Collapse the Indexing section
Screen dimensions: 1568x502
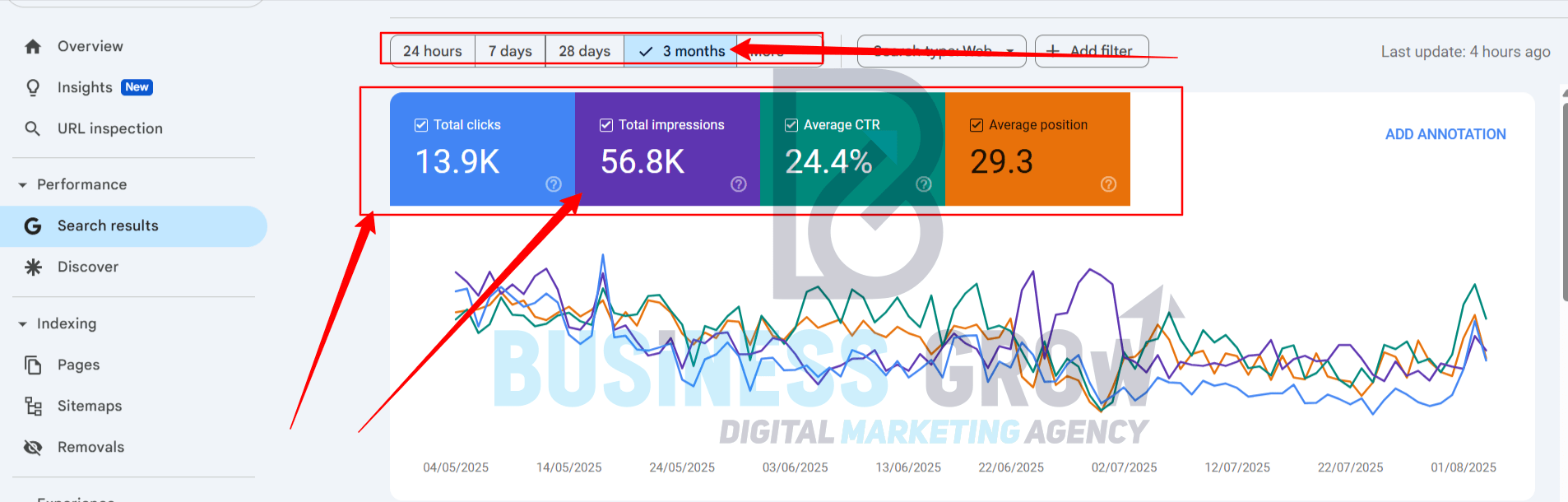coord(23,324)
